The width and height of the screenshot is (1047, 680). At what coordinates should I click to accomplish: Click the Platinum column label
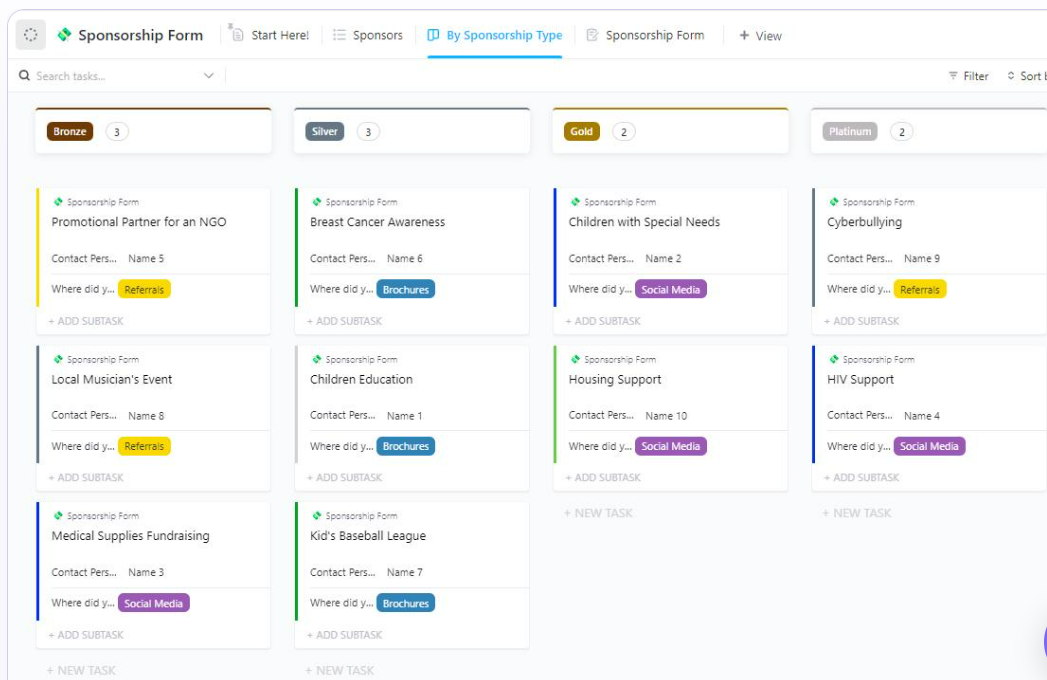(850, 132)
